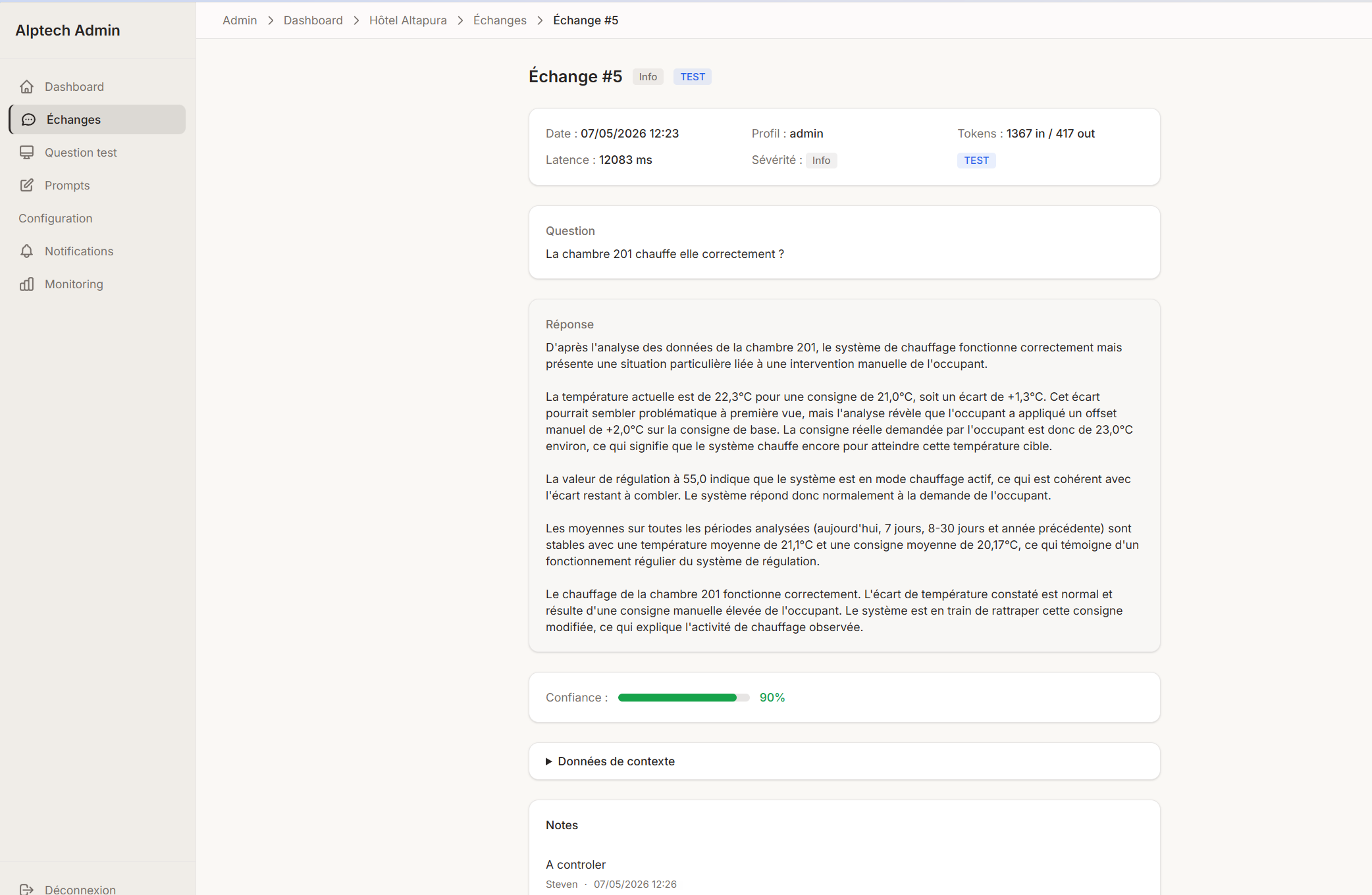The height and width of the screenshot is (895, 1372).
Task: Open the Prompts section
Action: point(97,185)
